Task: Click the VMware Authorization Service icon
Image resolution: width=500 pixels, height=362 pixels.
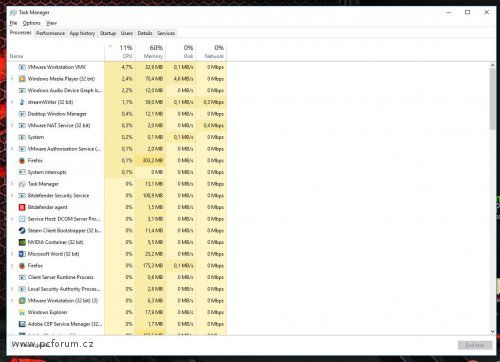Action: coord(22,149)
